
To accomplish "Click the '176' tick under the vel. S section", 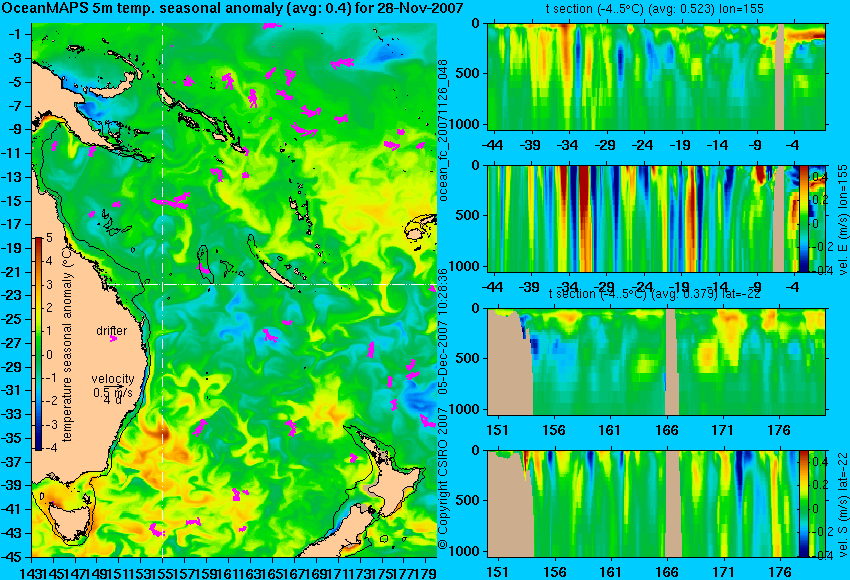I will click(780, 572).
